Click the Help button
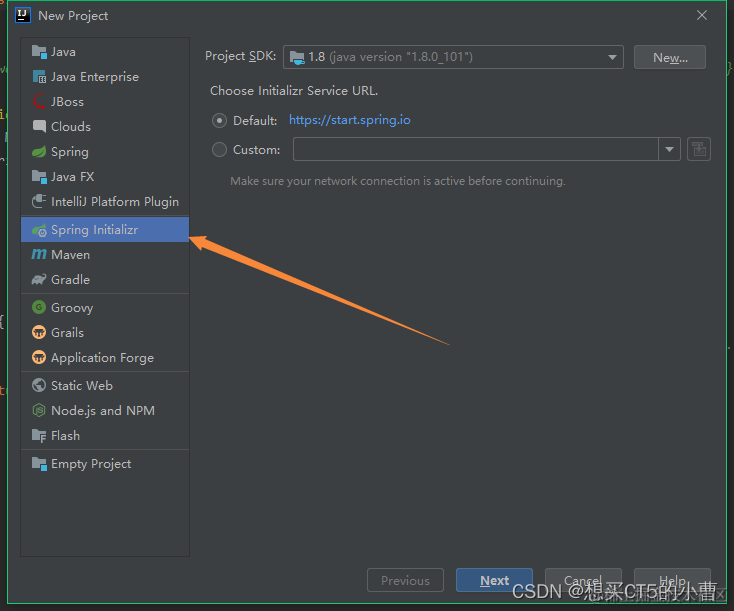The image size is (734, 611). [x=672, y=580]
